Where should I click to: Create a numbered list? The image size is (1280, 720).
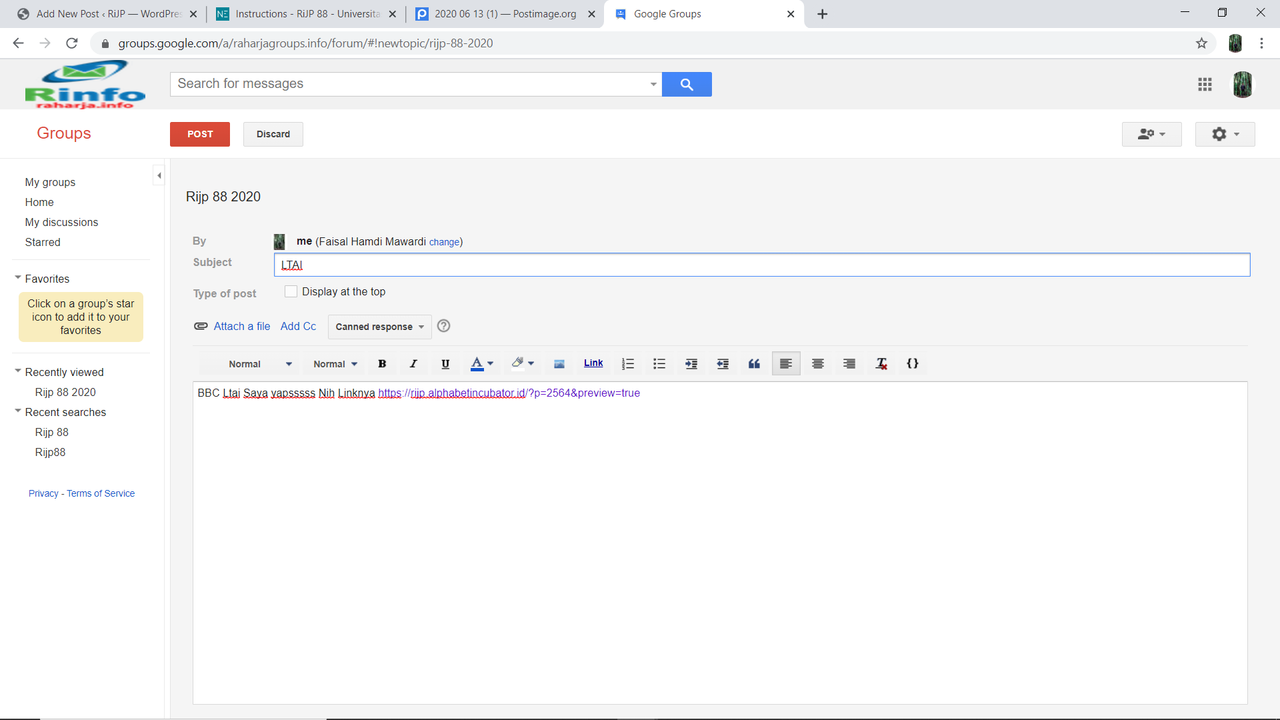coord(628,364)
